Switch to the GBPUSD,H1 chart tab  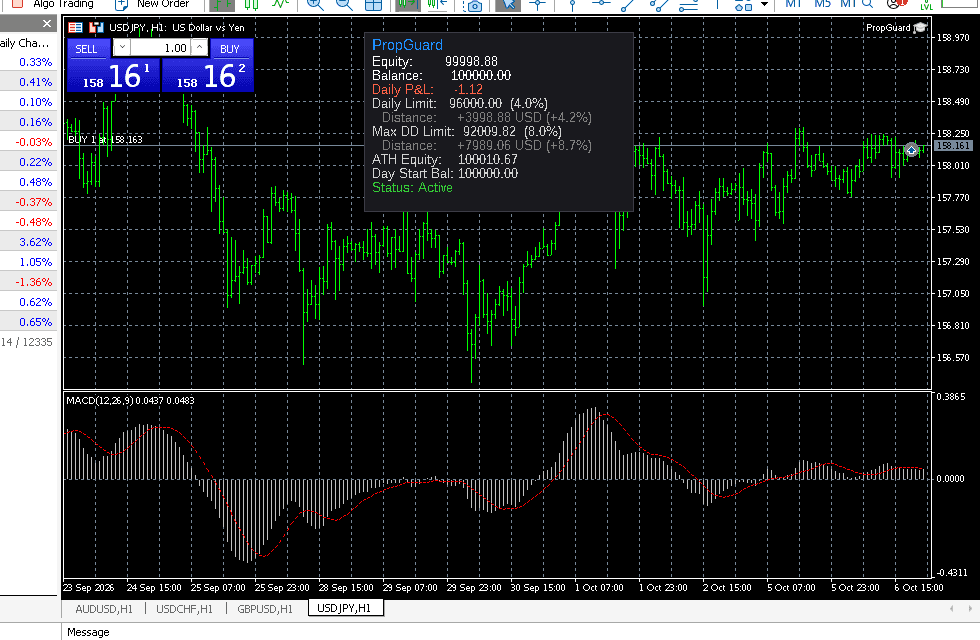pyautogui.click(x=265, y=609)
